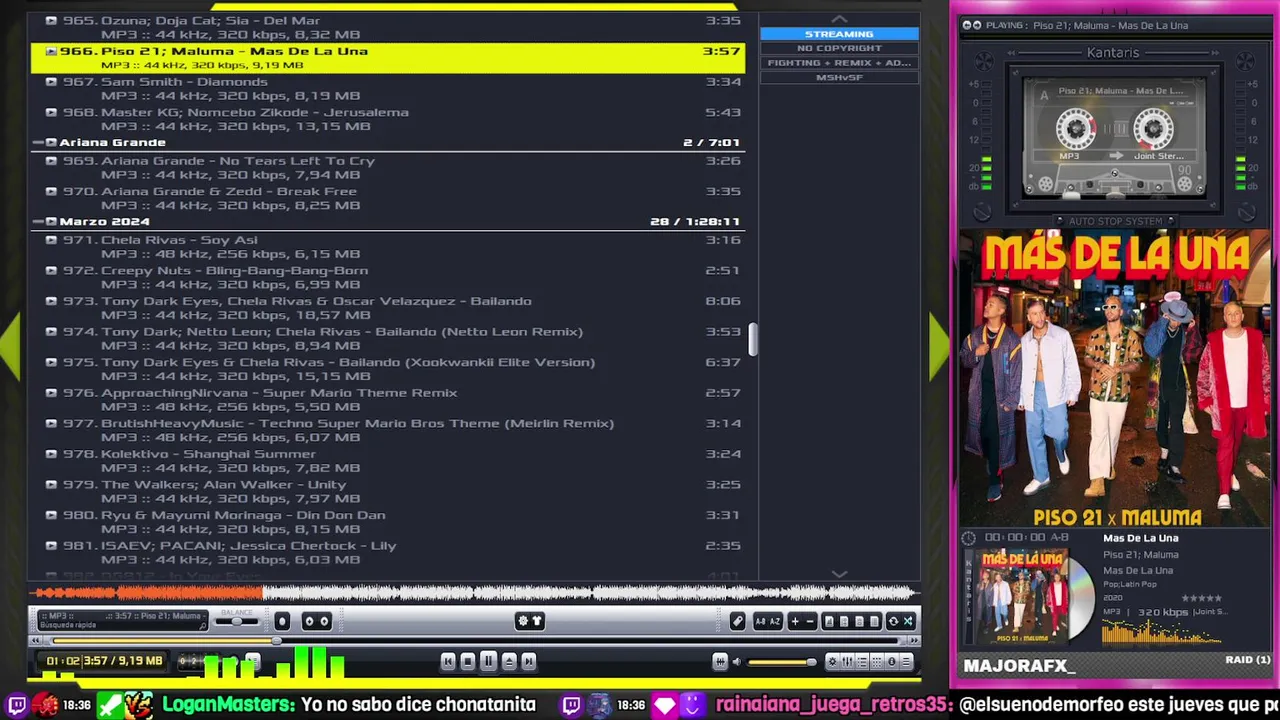Click the forward arrow beside PLAYING label
Viewport: 1280px width, 720px height.
coord(977,25)
